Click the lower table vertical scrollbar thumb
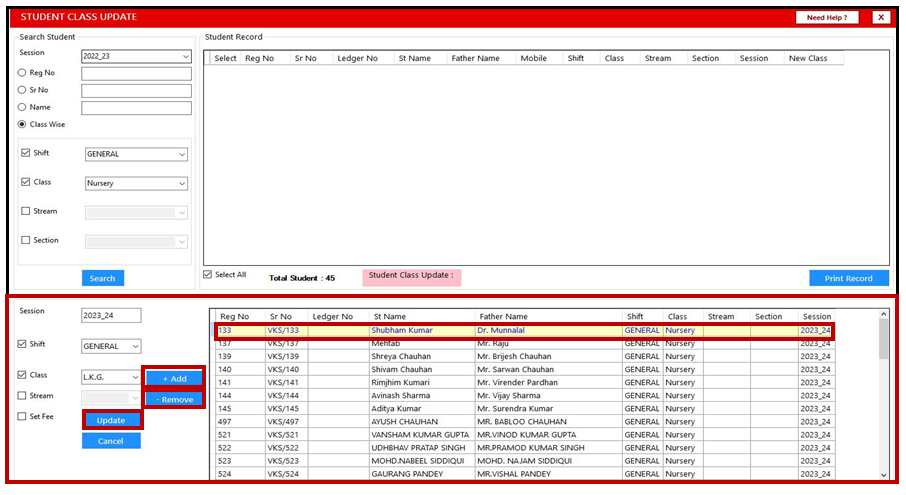This screenshot has height=495, width=906. click(883, 339)
